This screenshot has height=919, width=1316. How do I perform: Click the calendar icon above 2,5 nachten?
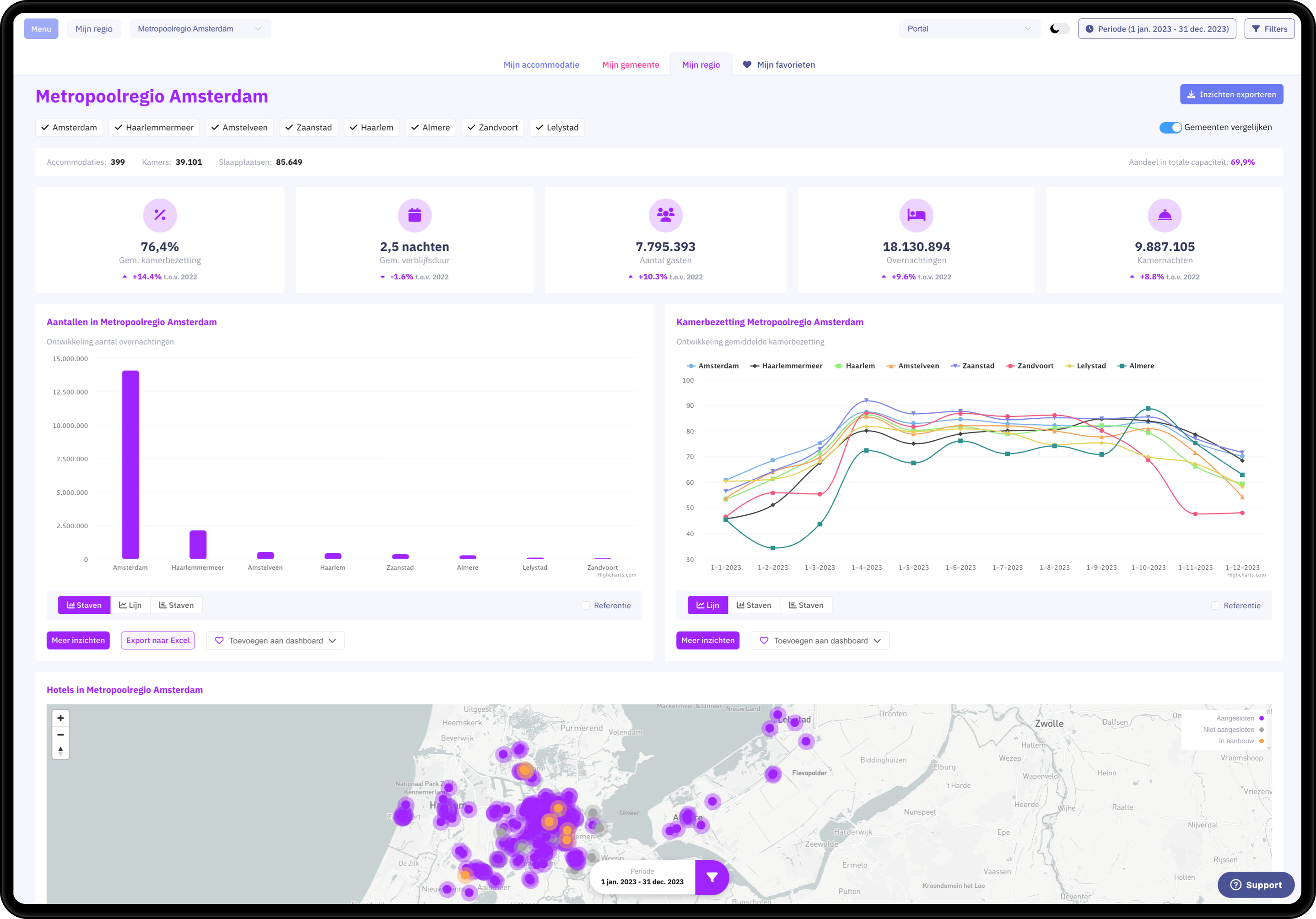point(415,215)
